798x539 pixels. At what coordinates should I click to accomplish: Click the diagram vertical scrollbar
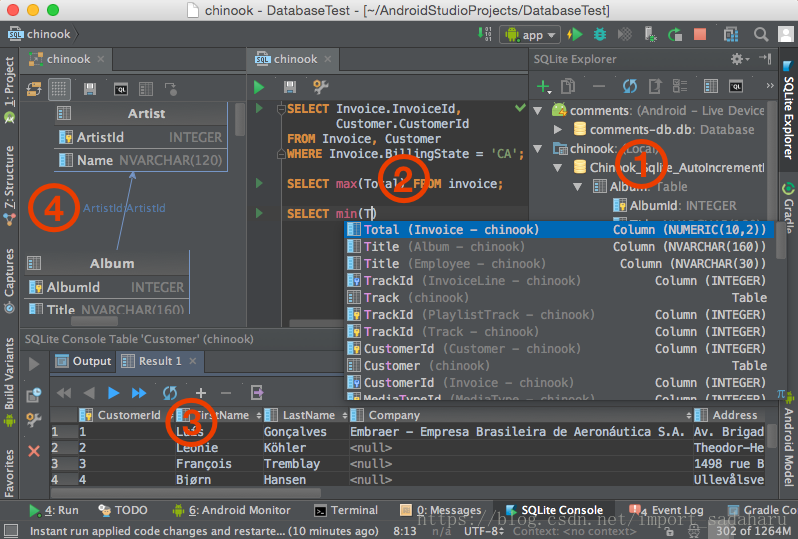[239, 119]
